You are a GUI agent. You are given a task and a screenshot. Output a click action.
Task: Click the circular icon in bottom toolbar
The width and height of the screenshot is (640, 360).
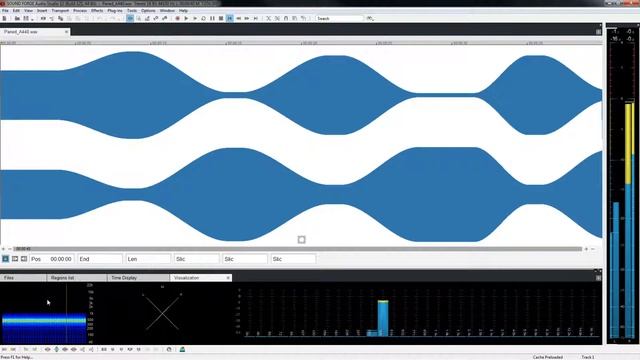[x=169, y=349]
